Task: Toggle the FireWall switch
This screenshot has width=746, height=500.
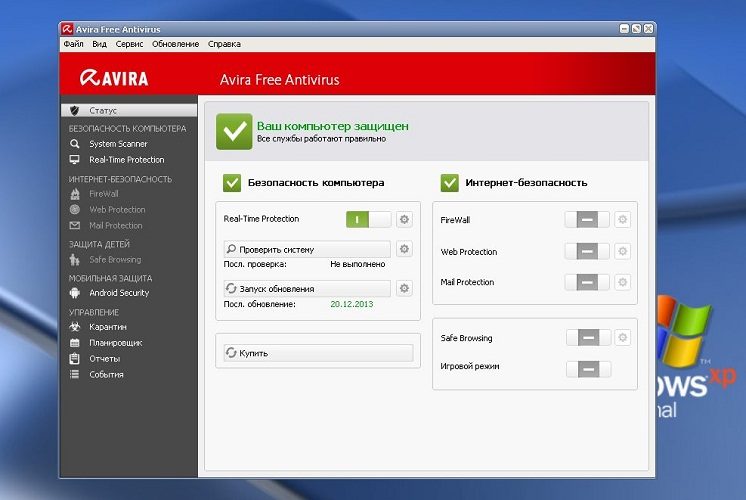Action: tap(587, 219)
